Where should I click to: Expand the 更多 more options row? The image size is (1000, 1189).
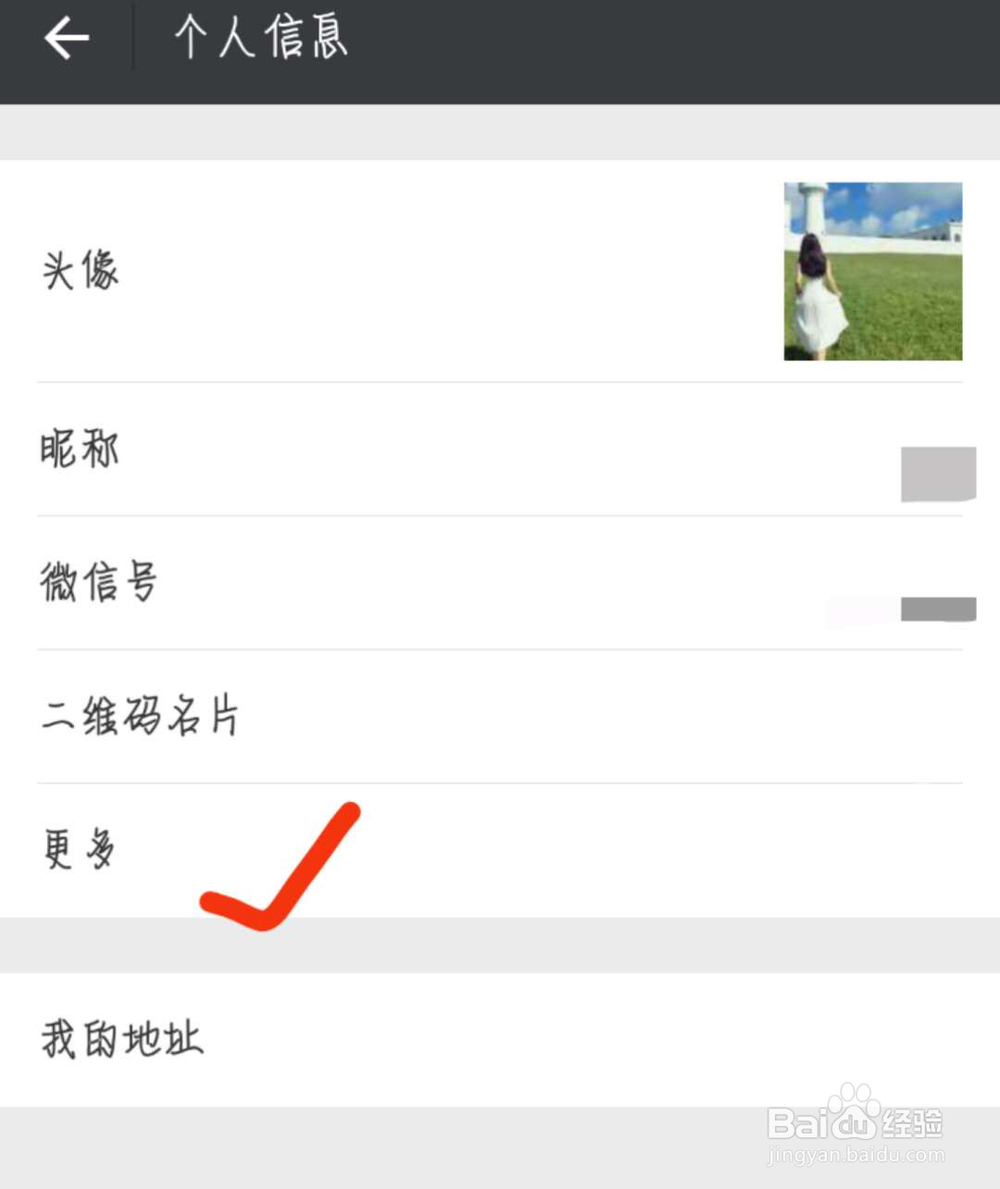[500, 850]
